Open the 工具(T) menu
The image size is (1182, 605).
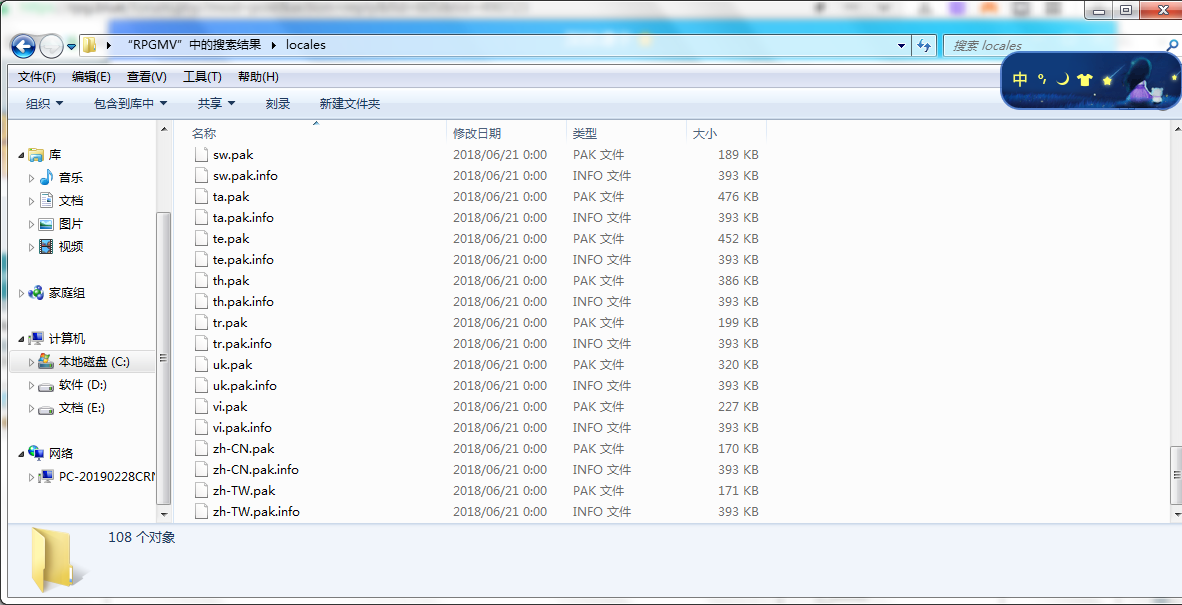[x=202, y=77]
